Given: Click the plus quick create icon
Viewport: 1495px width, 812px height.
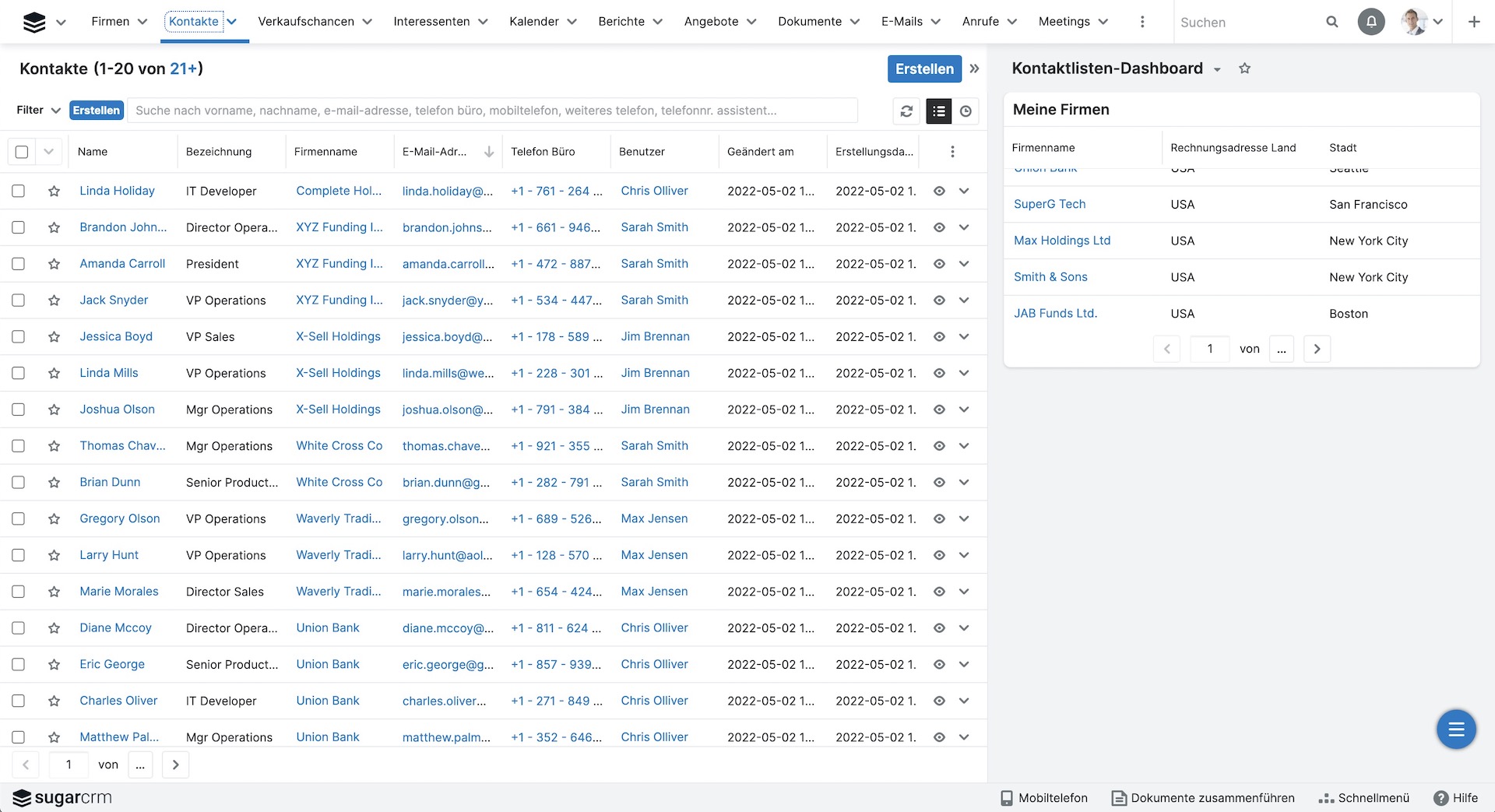Looking at the screenshot, I should 1473,22.
